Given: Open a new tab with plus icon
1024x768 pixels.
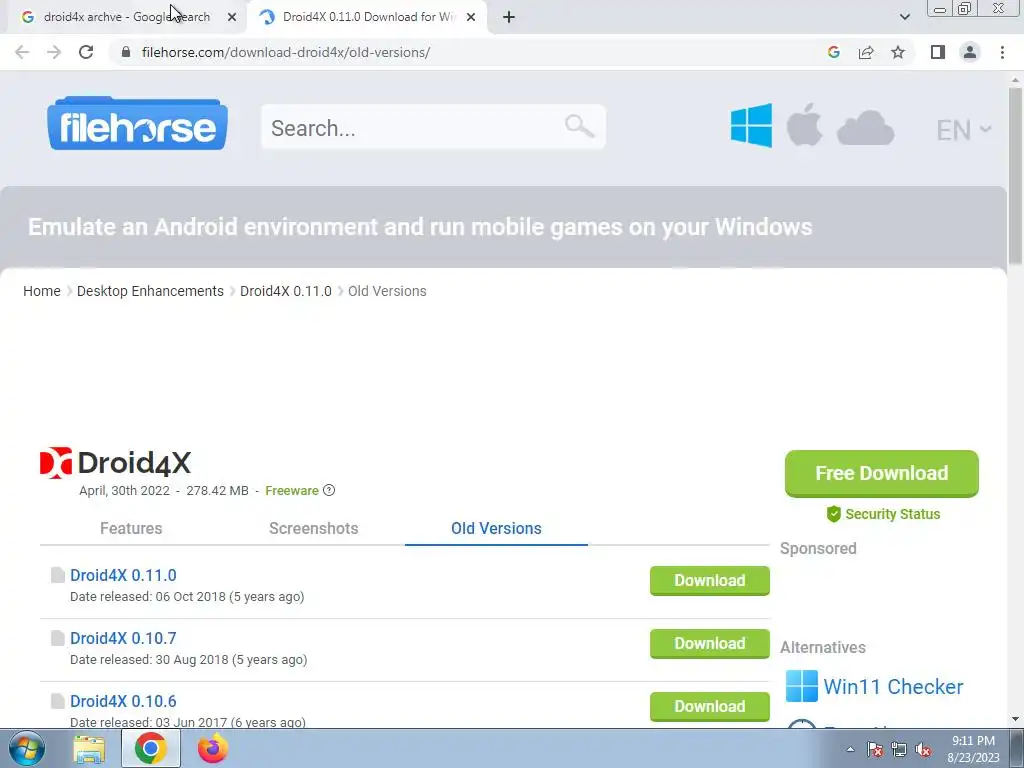Looking at the screenshot, I should (509, 17).
